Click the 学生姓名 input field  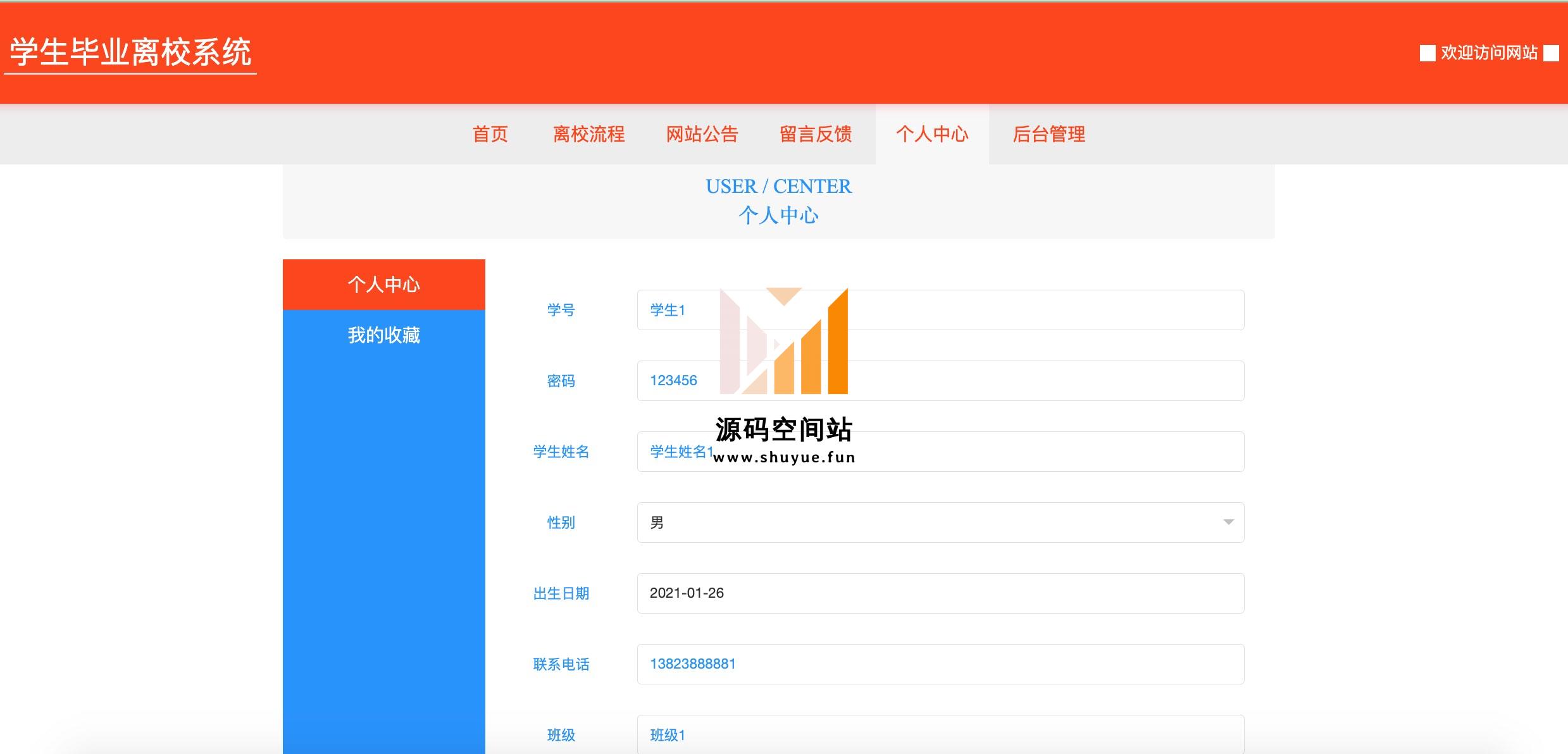point(940,452)
